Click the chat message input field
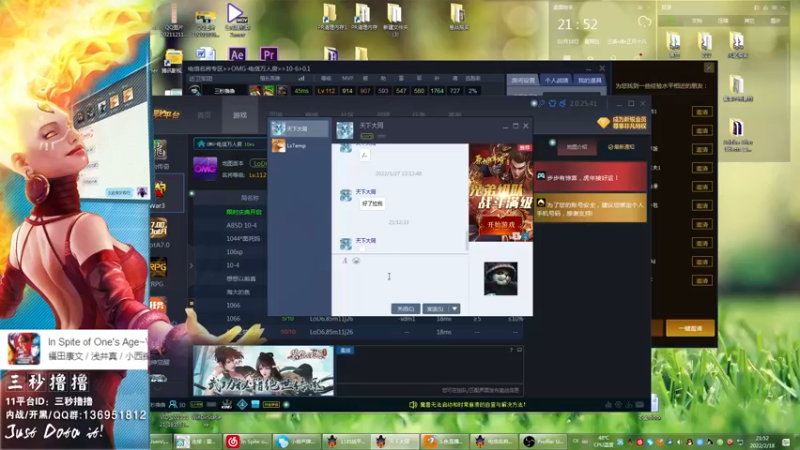This screenshot has height=450, width=800. pyautogui.click(x=400, y=283)
